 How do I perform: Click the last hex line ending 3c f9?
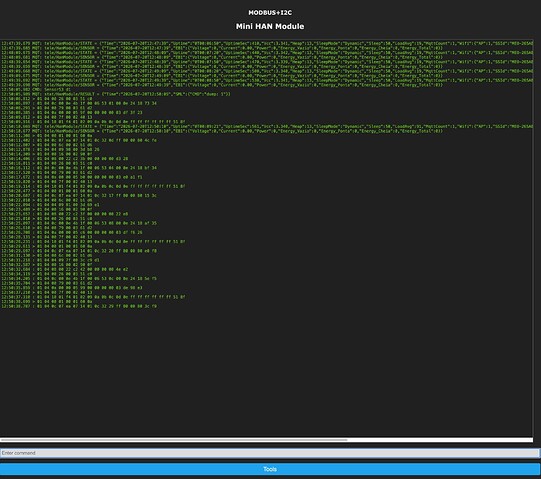pos(79,306)
